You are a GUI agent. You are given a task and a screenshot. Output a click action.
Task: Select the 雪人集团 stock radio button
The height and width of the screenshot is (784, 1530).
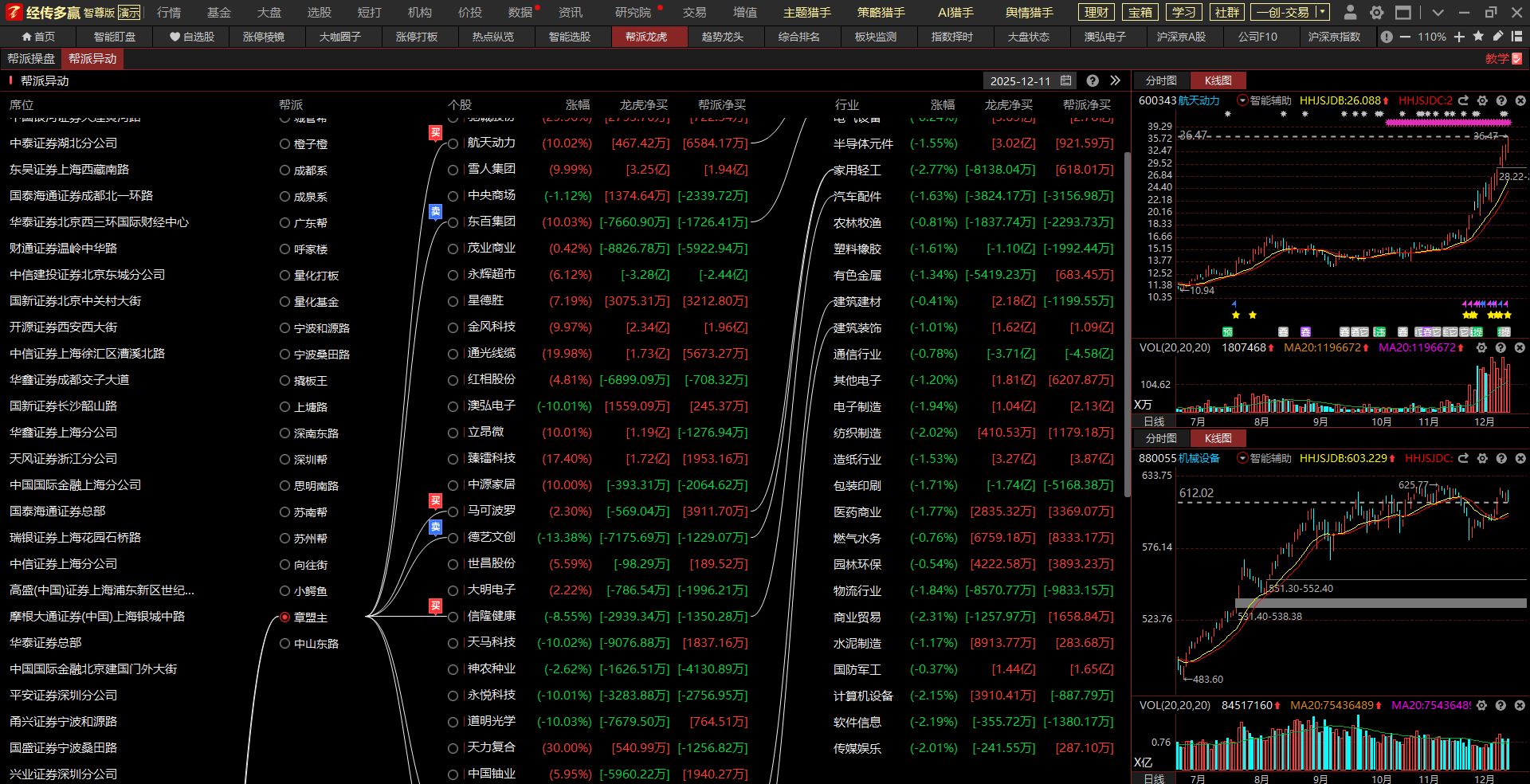(x=453, y=170)
